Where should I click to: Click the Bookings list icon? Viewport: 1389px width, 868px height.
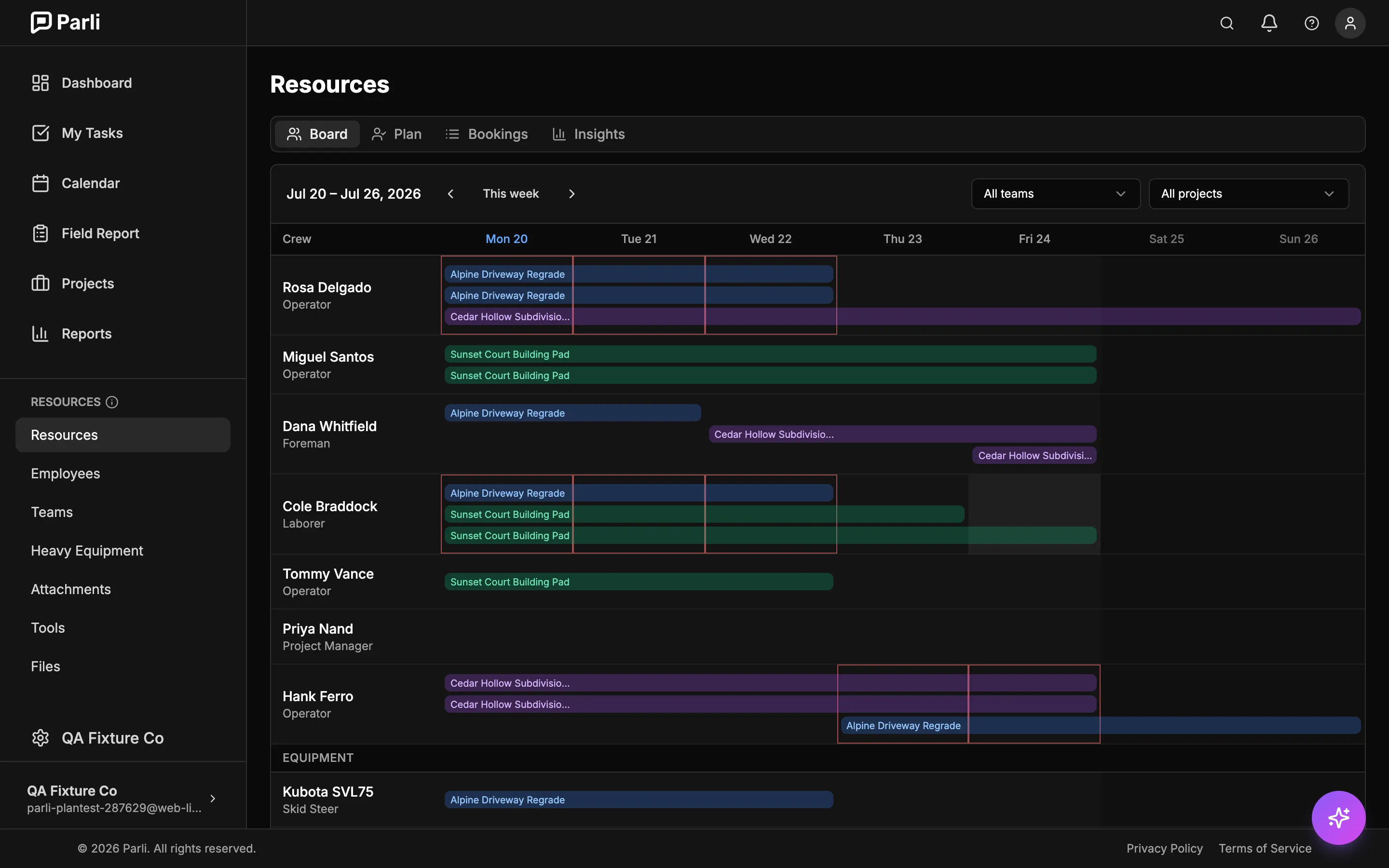tap(452, 134)
